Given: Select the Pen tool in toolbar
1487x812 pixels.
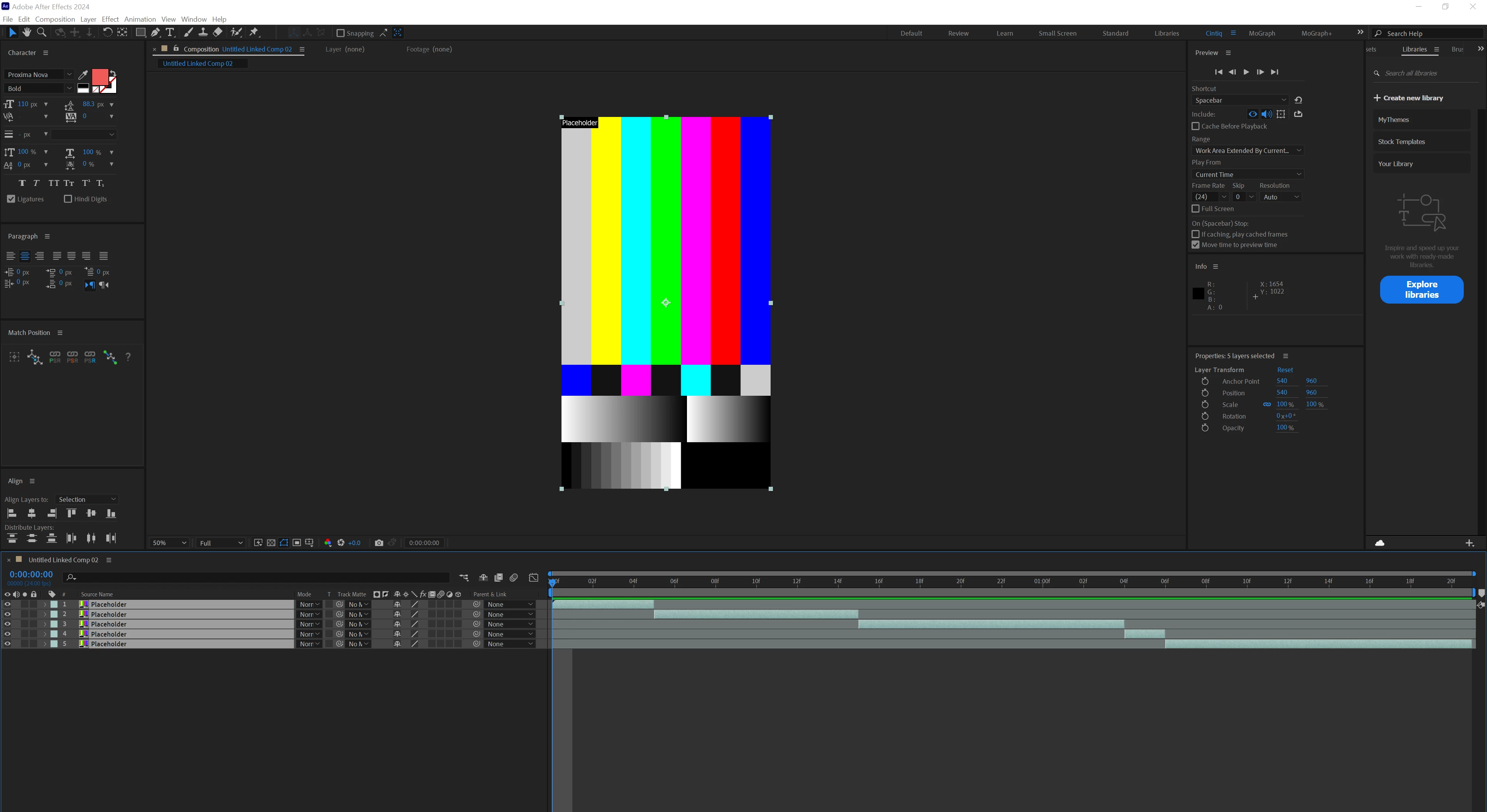Looking at the screenshot, I should point(155,32).
